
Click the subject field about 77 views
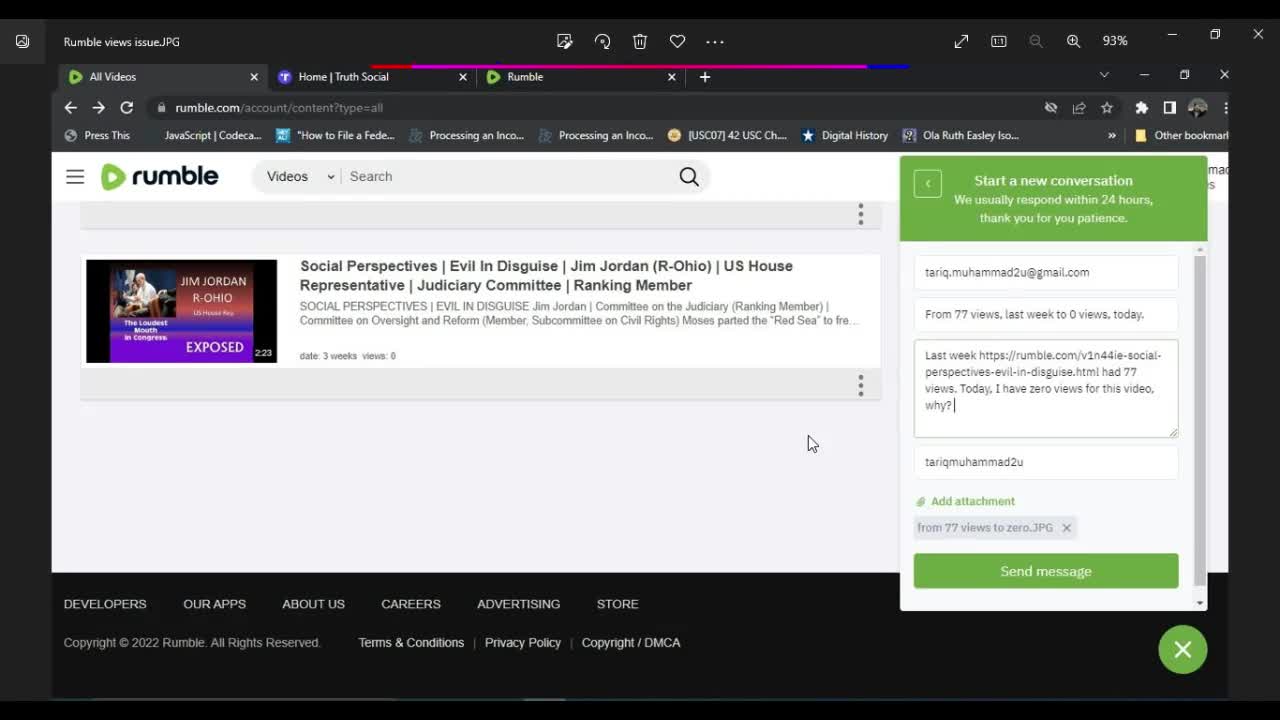(1046, 314)
